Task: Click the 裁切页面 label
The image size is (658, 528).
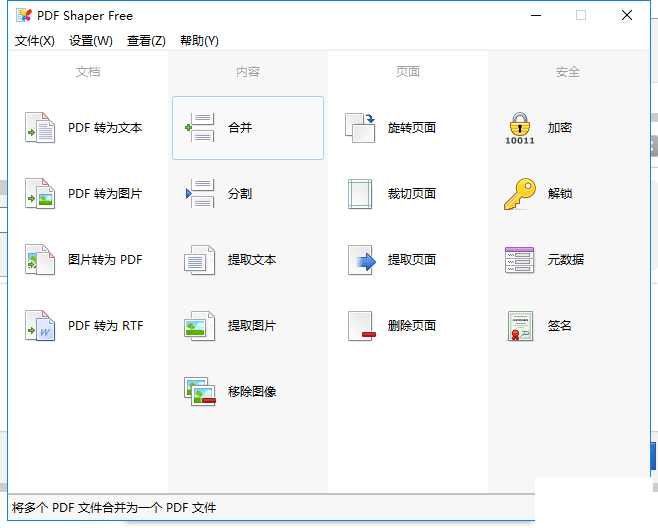Action: pyautogui.click(x=412, y=193)
